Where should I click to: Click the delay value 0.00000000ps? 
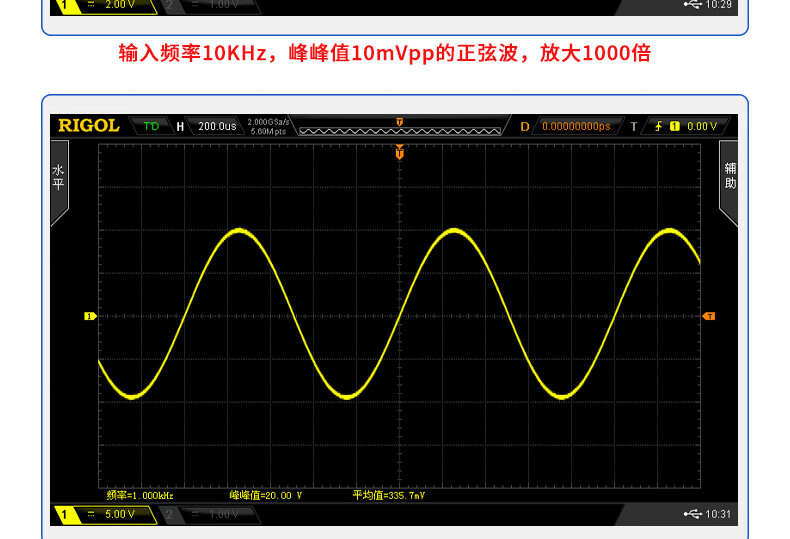pyautogui.click(x=575, y=126)
